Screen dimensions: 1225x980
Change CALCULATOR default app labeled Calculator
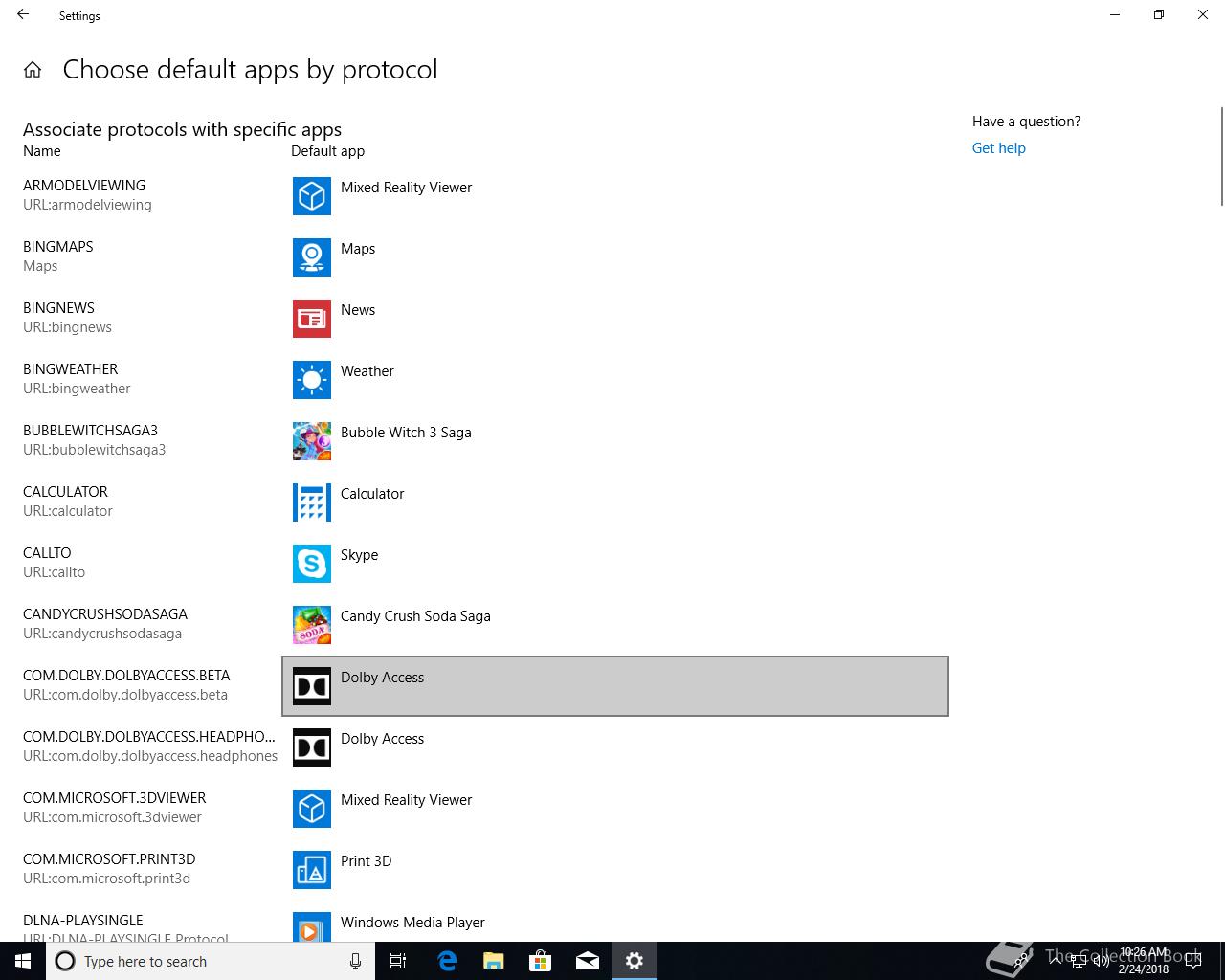[x=615, y=502]
